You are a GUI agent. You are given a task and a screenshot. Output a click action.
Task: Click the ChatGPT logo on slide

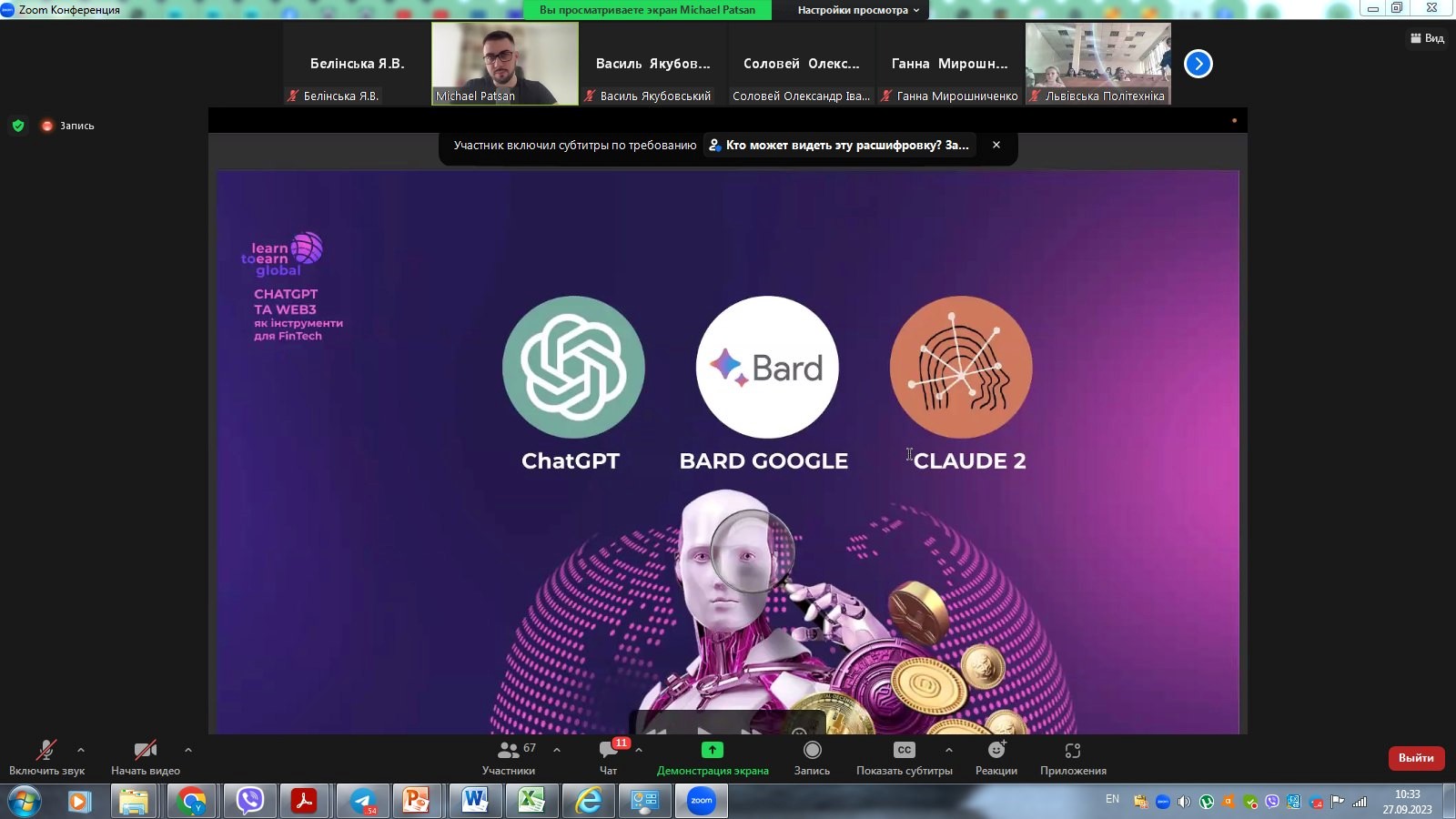tap(573, 367)
